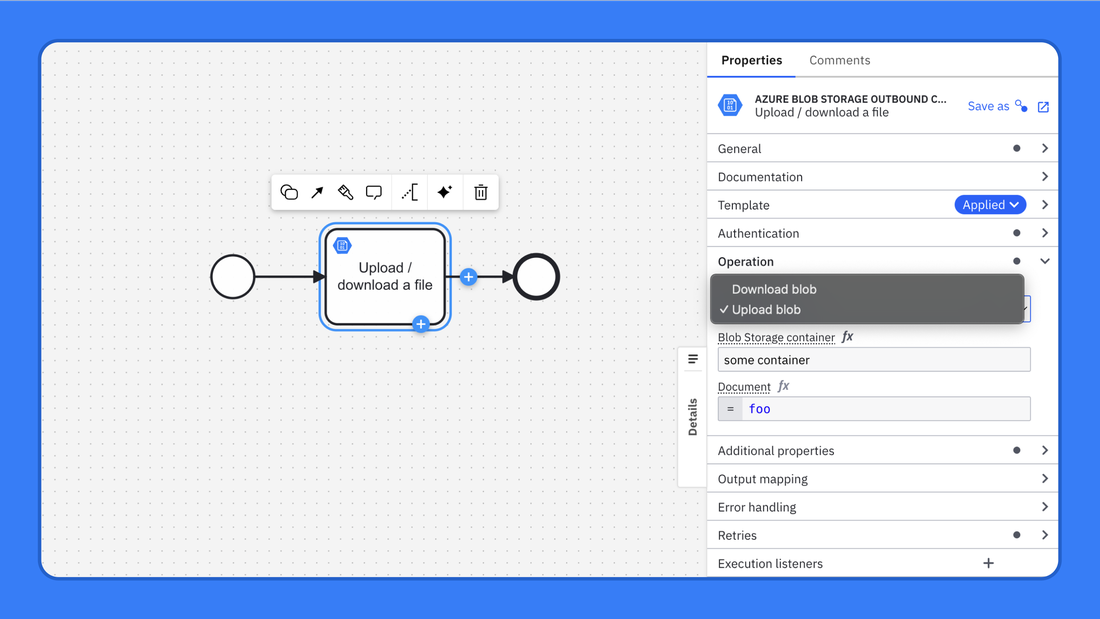Screen dimensions: 1100x619
Task: Click the Blob Storage container input field
Action: coord(873,360)
